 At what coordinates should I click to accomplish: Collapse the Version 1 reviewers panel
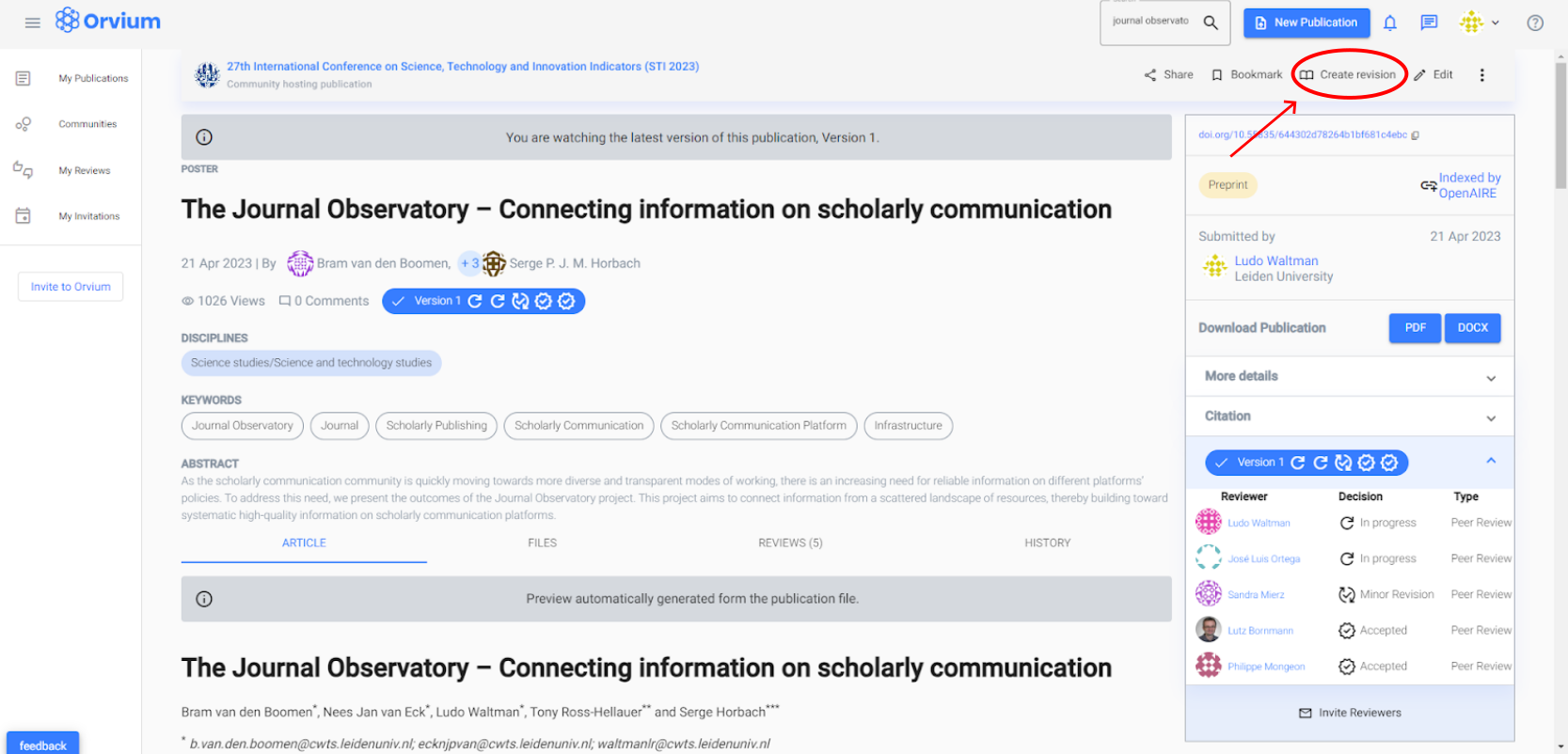point(1490,461)
